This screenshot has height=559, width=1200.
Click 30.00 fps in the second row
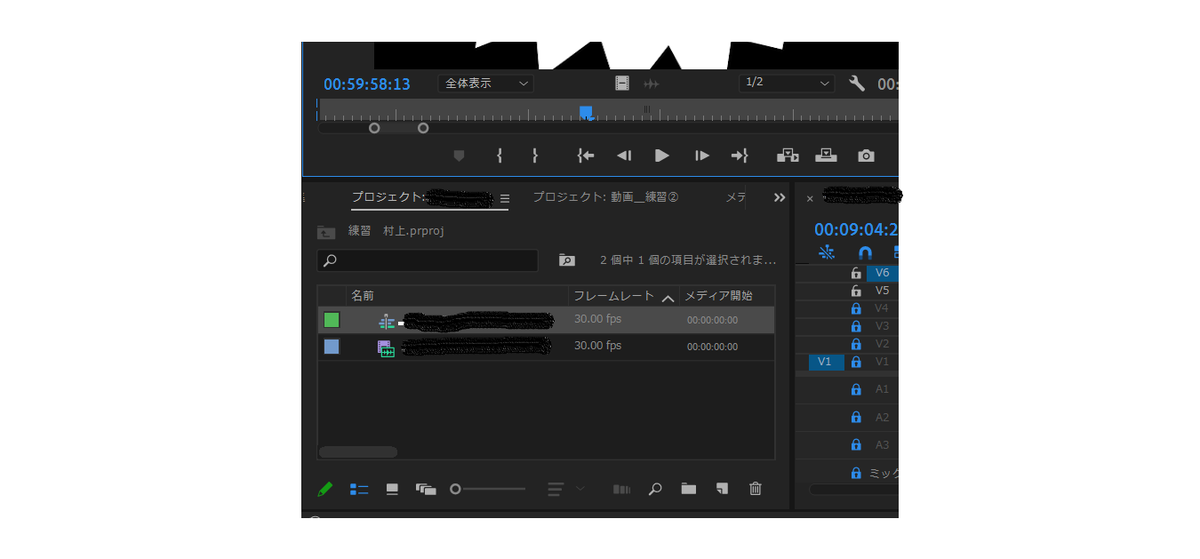tap(598, 346)
